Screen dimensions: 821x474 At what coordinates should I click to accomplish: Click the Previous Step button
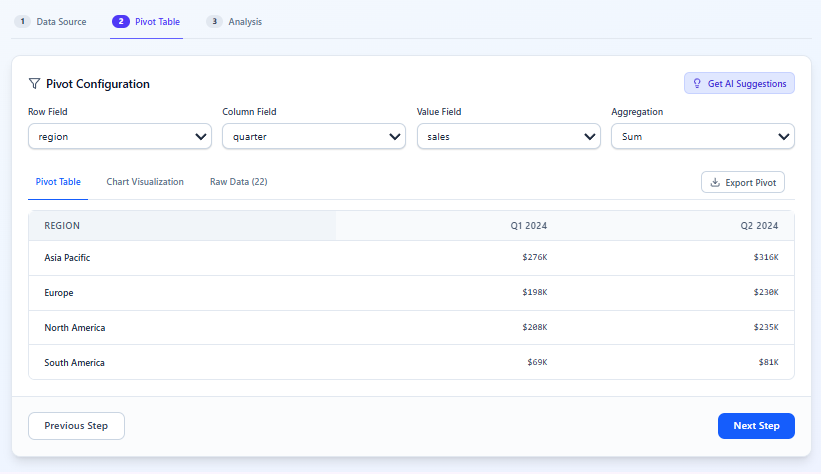coord(76,426)
